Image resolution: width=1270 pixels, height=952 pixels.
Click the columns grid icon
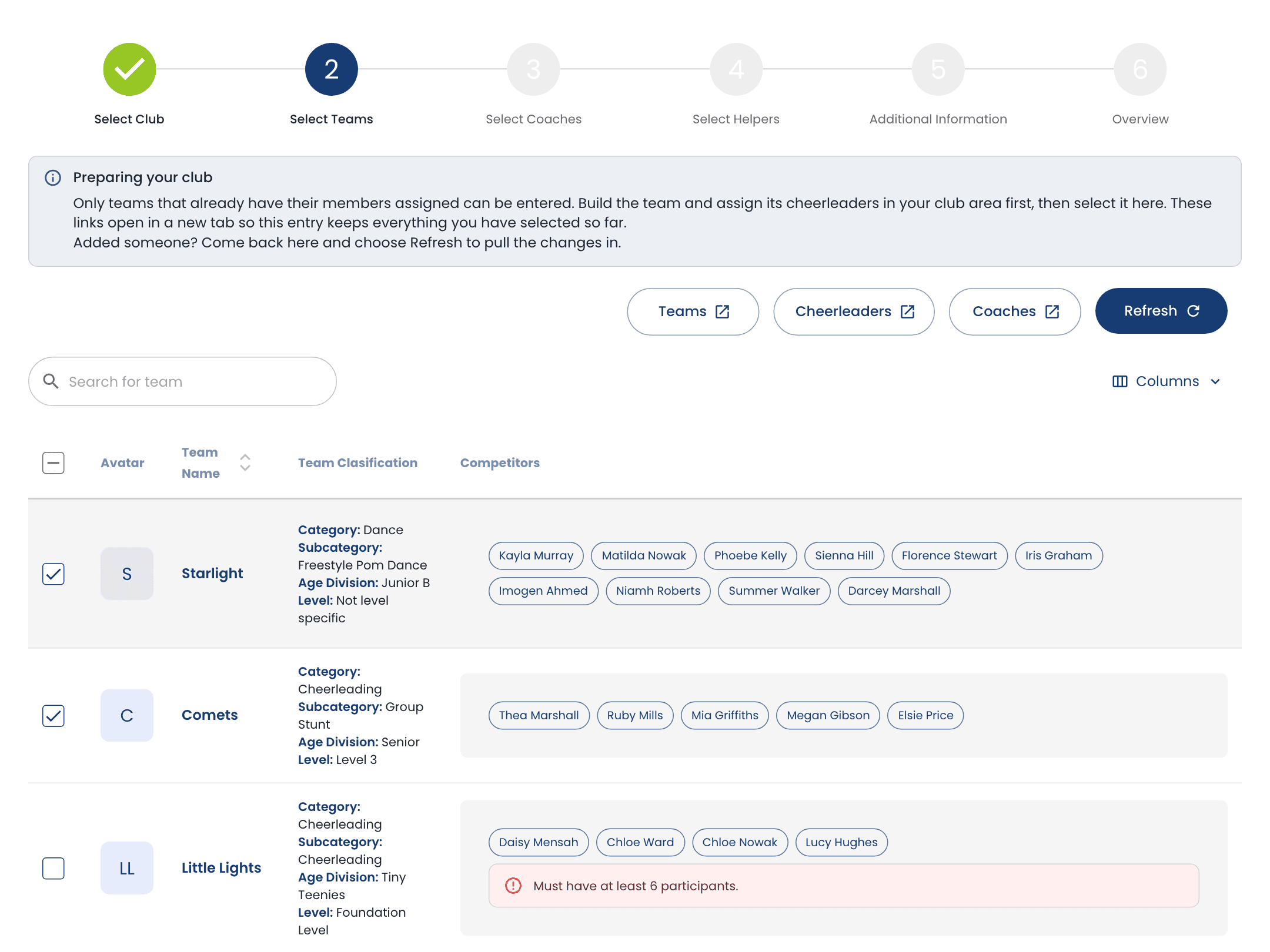[x=1120, y=381]
